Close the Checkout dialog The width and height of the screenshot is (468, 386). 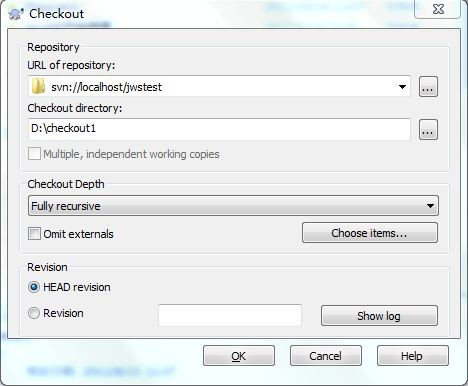[x=438, y=9]
